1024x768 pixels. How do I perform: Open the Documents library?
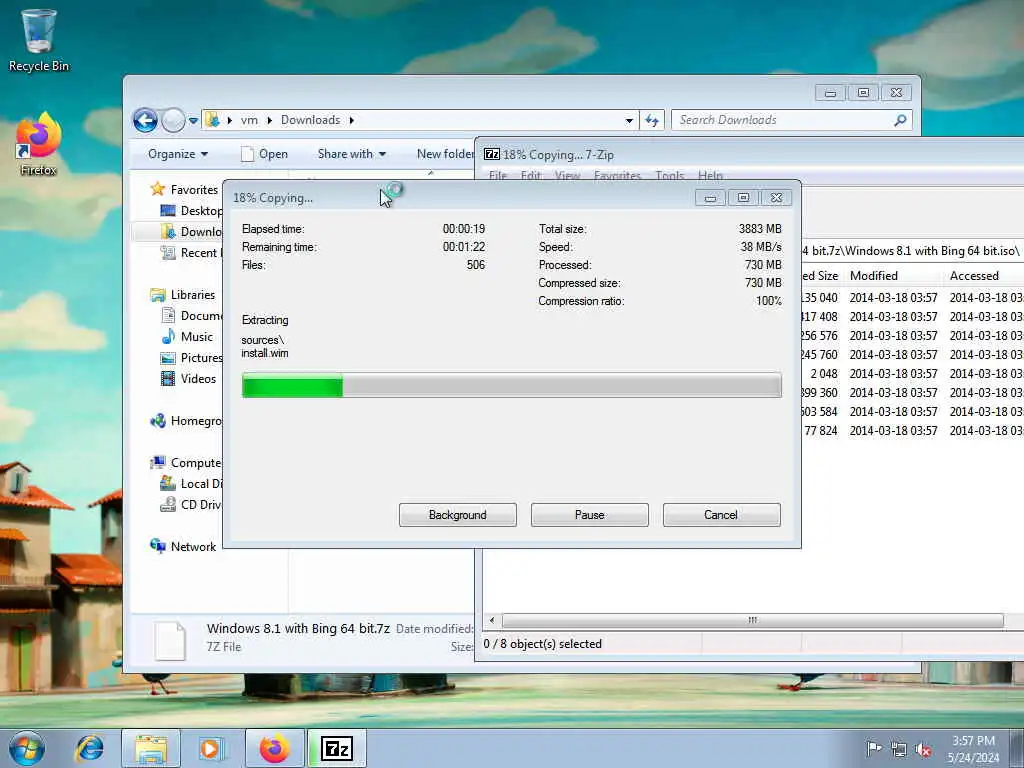point(191,316)
